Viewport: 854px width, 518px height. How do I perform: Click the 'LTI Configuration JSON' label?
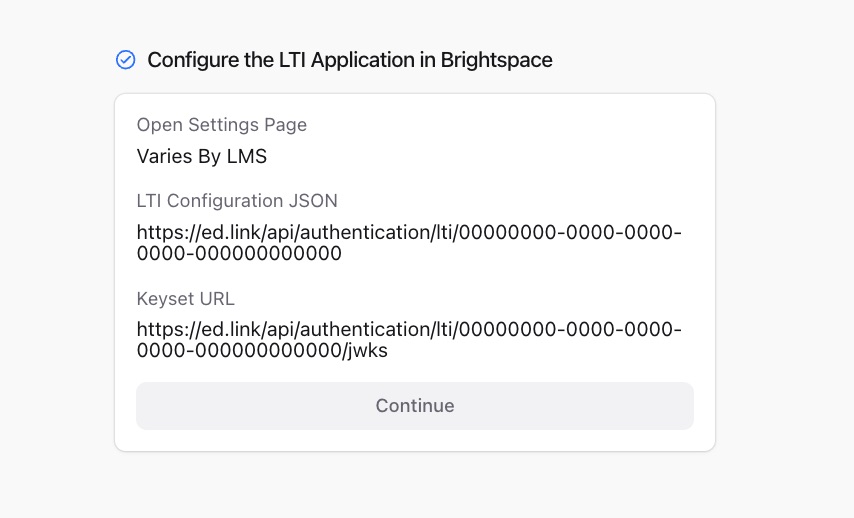click(x=237, y=201)
